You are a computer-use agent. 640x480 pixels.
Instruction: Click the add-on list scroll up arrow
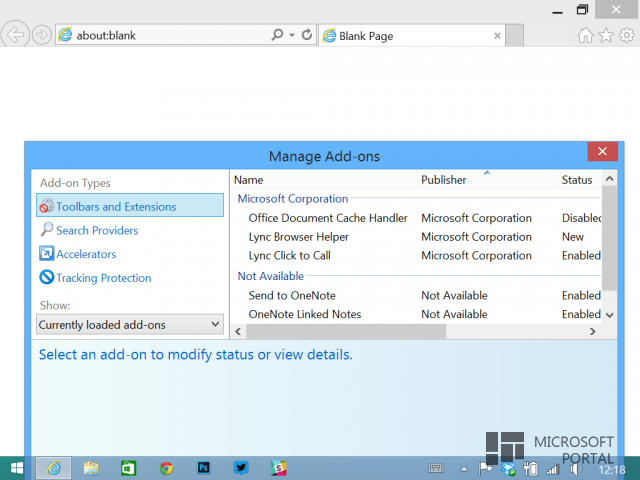[609, 179]
